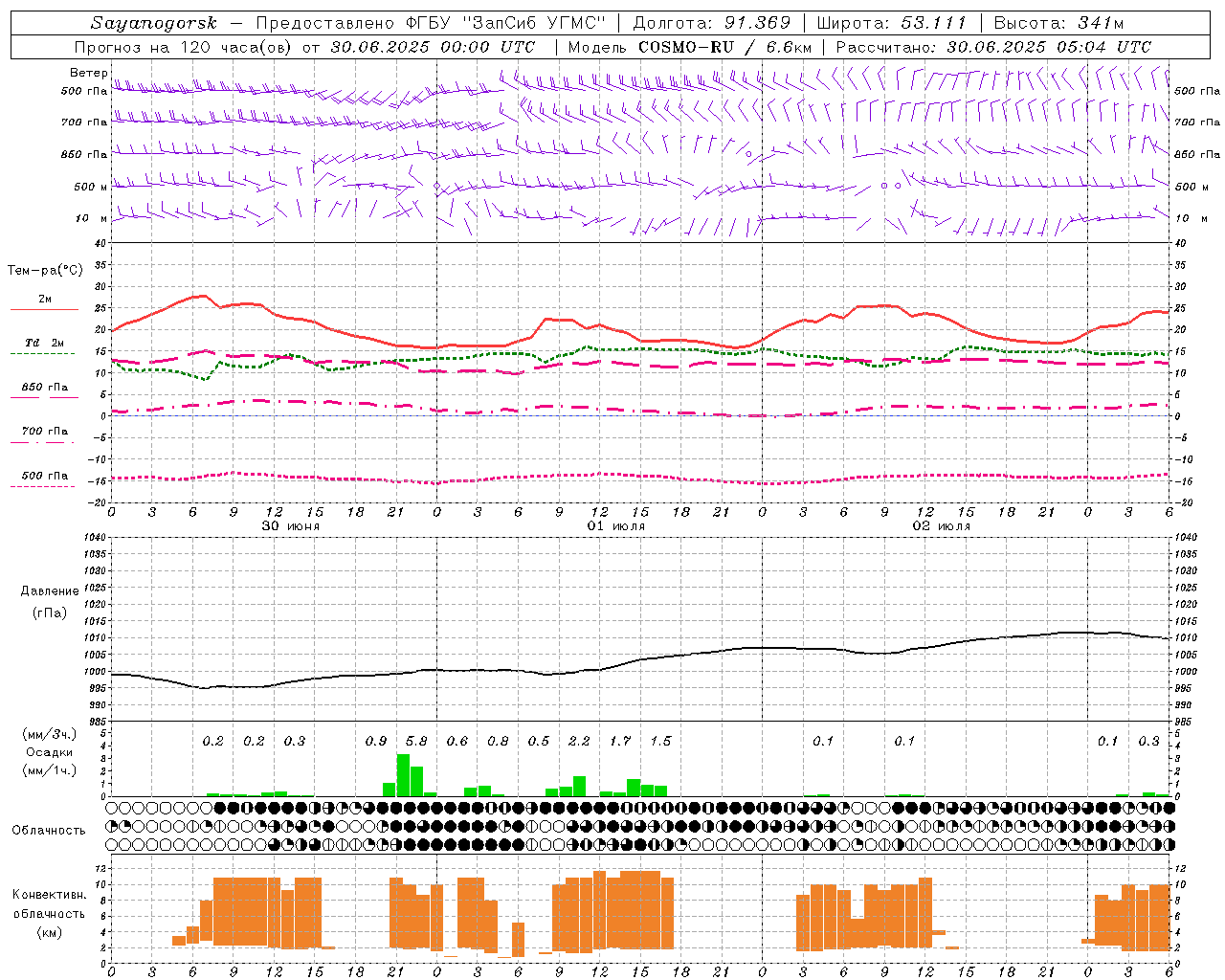The image size is (1225, 980).
Task: Click the '1.7' precipitation total value
Action: (620, 741)
